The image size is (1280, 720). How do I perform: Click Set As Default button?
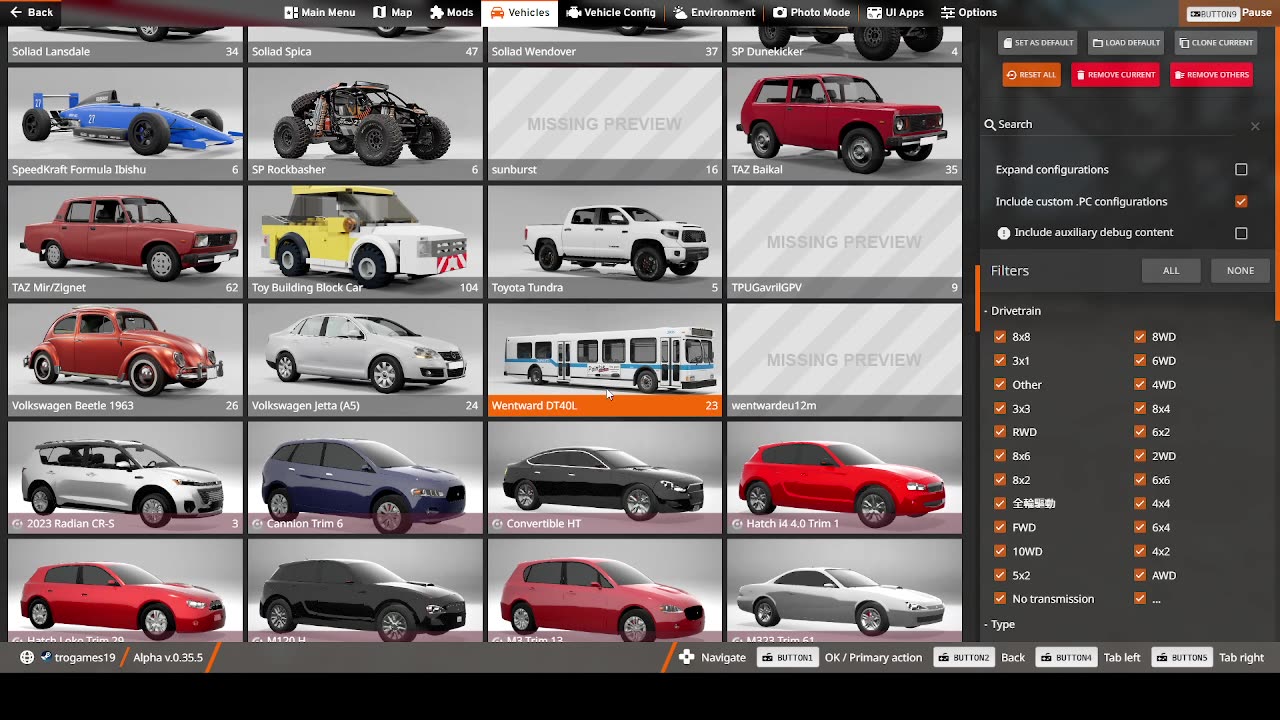(x=1038, y=43)
